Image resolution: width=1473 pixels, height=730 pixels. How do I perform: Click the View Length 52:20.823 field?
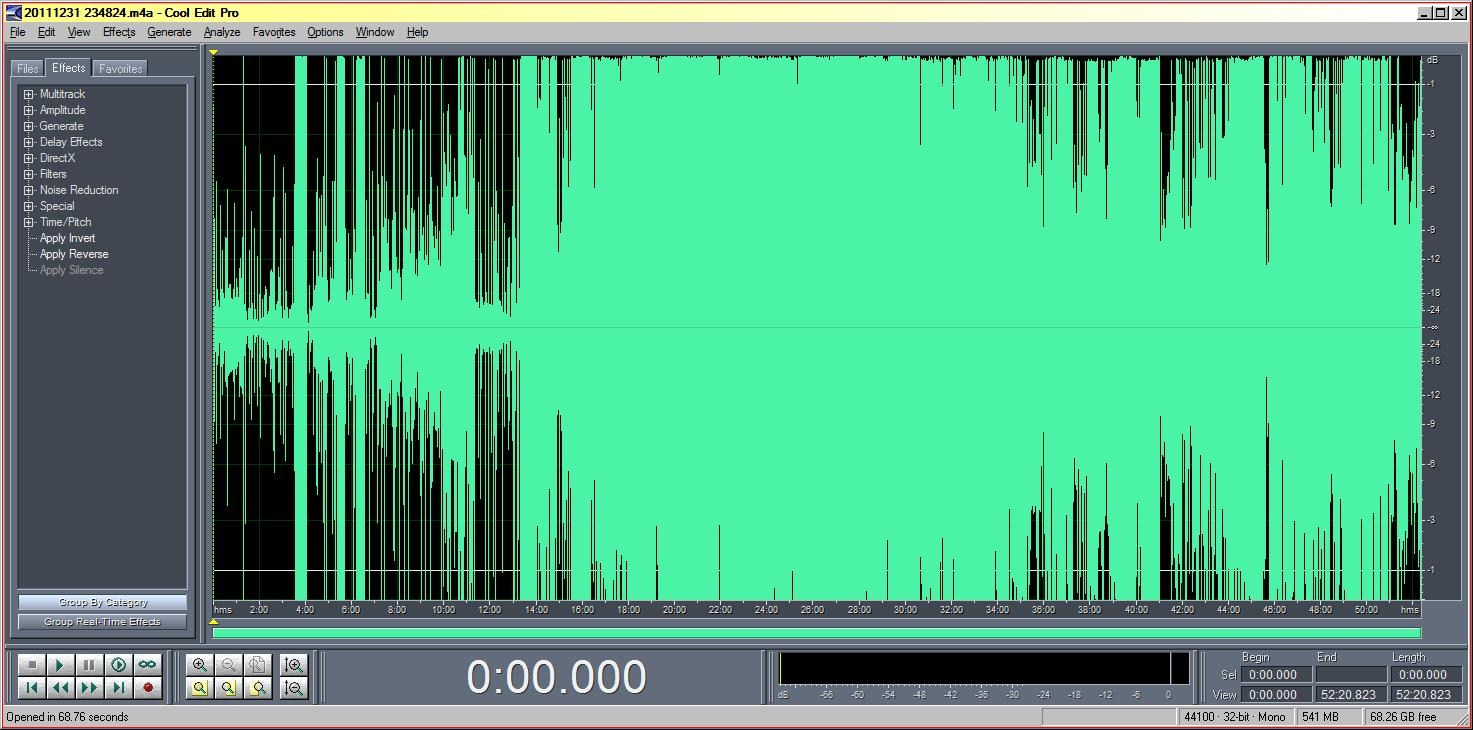point(1425,694)
